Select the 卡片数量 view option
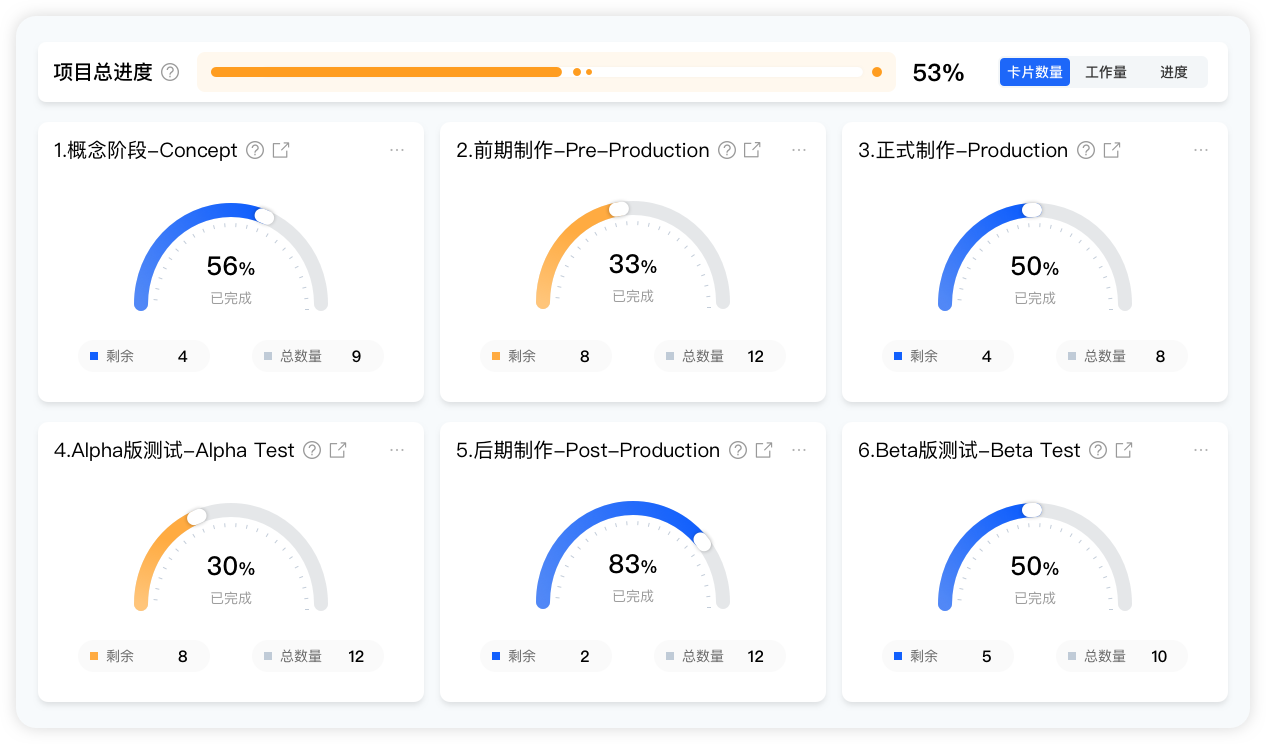 pos(1035,72)
